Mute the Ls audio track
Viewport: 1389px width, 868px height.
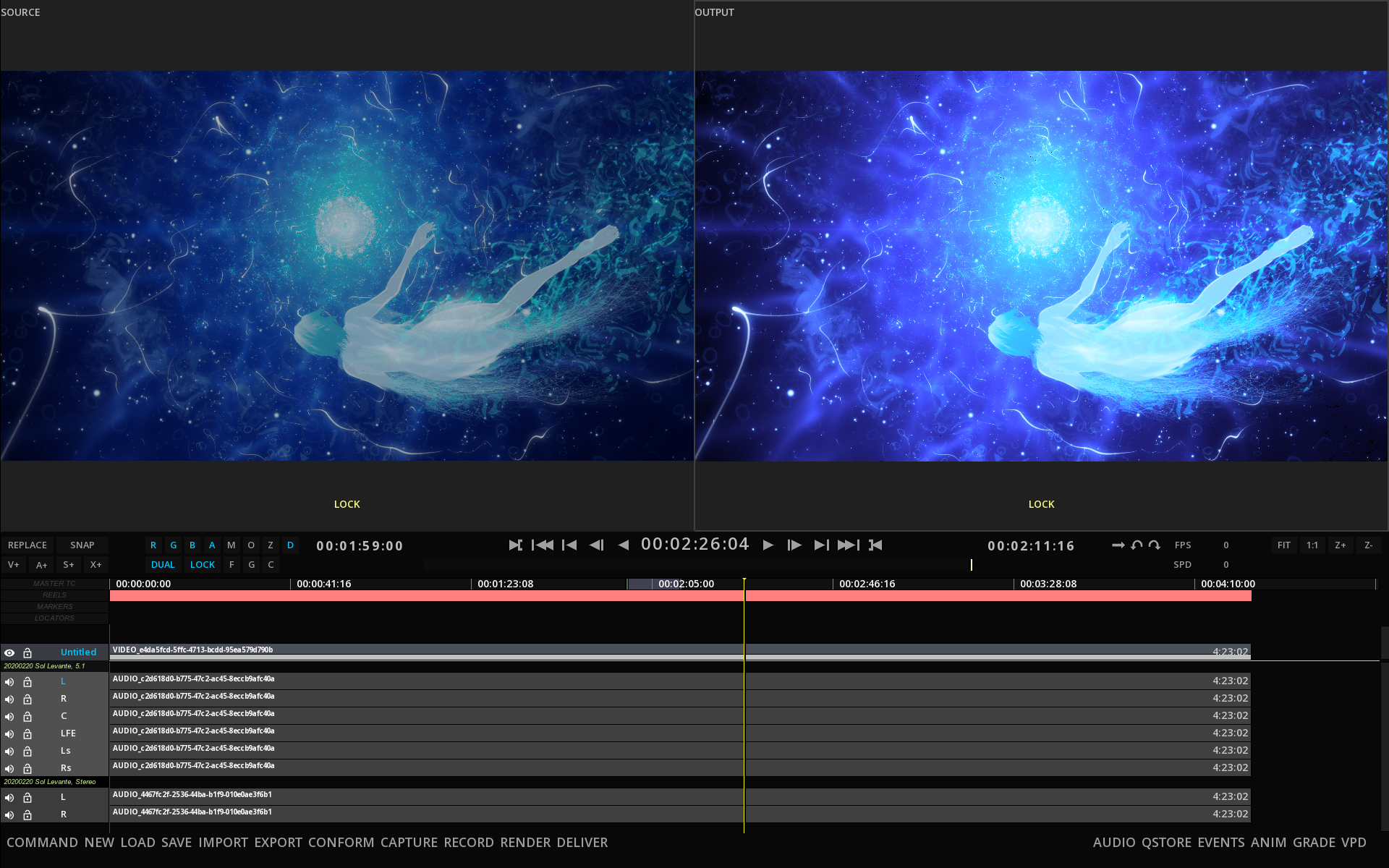coord(9,751)
